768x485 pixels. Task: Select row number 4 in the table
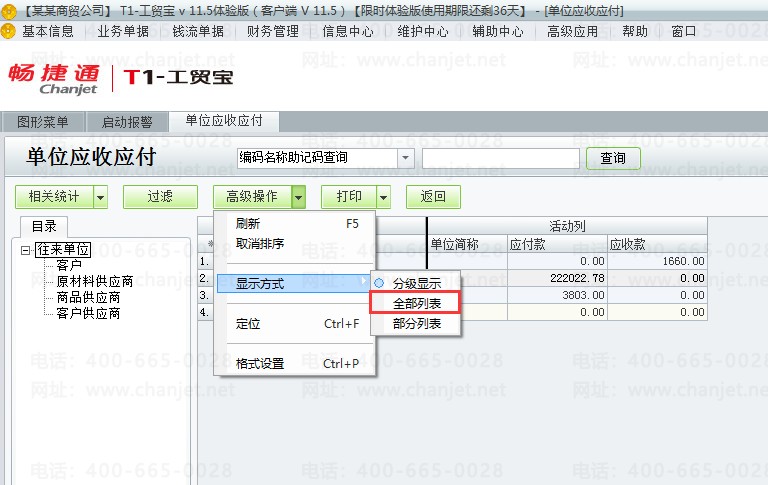(205, 312)
